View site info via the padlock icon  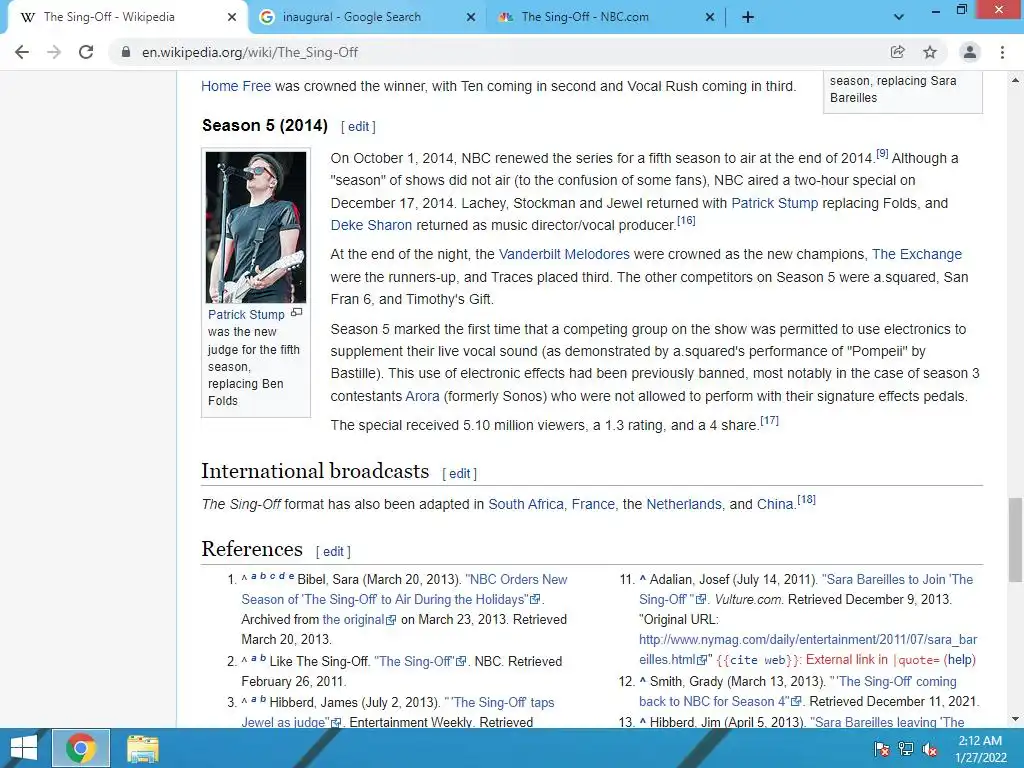[x=126, y=52]
